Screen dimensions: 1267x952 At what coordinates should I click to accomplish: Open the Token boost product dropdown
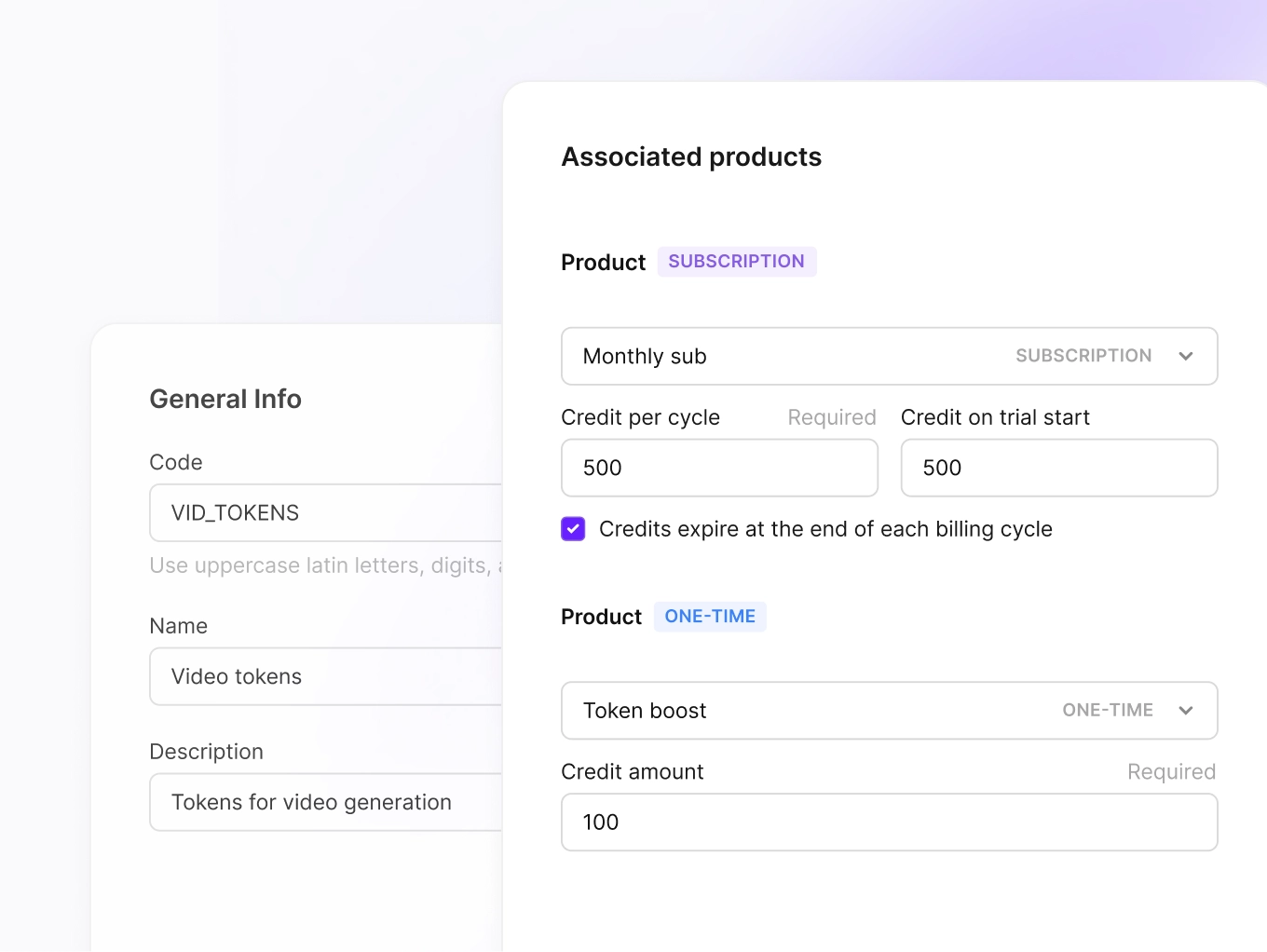tap(890, 711)
